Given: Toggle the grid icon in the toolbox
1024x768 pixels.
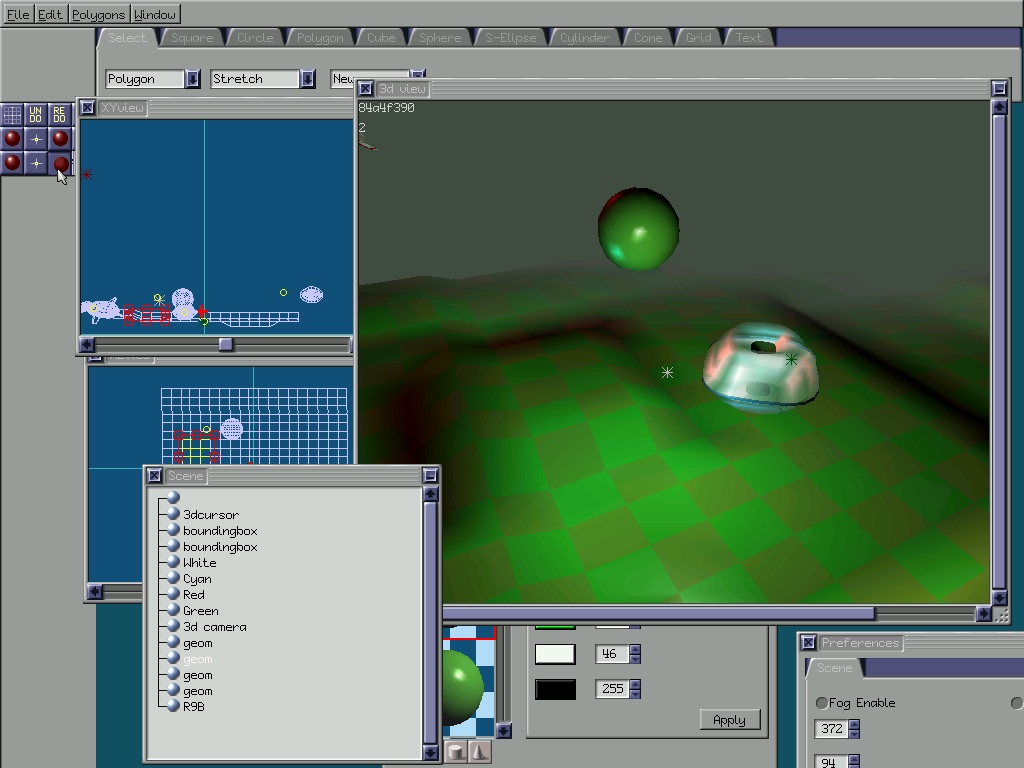Looking at the screenshot, I should click(x=12, y=114).
